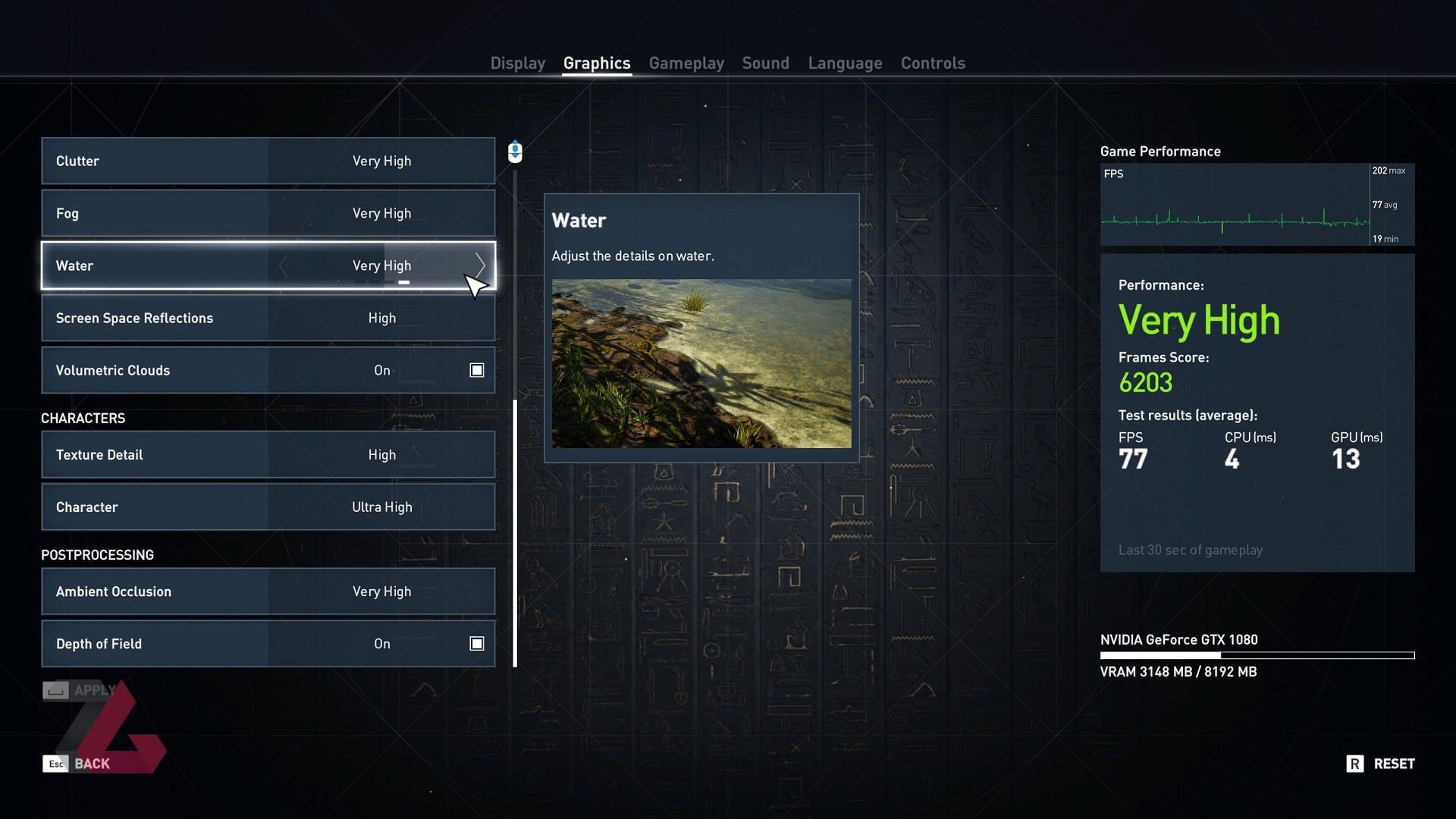Screen dimensions: 1456x819
Task: Select the Gameplay menu tab
Action: (x=686, y=62)
